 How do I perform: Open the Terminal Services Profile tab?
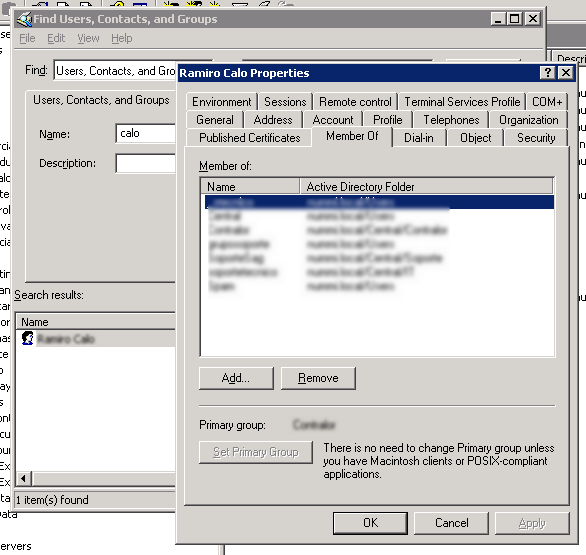[x=462, y=102]
